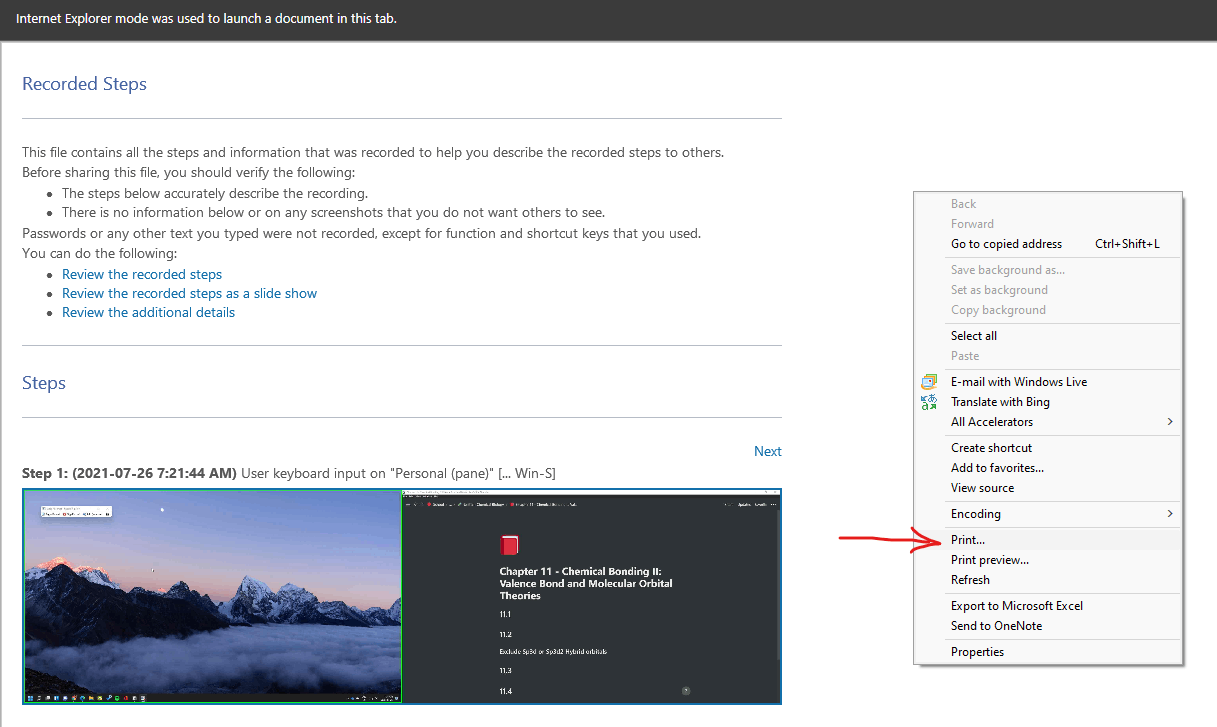Open File Explorer icon in the screenshot taskbar
The image size is (1217, 727).
92,697
